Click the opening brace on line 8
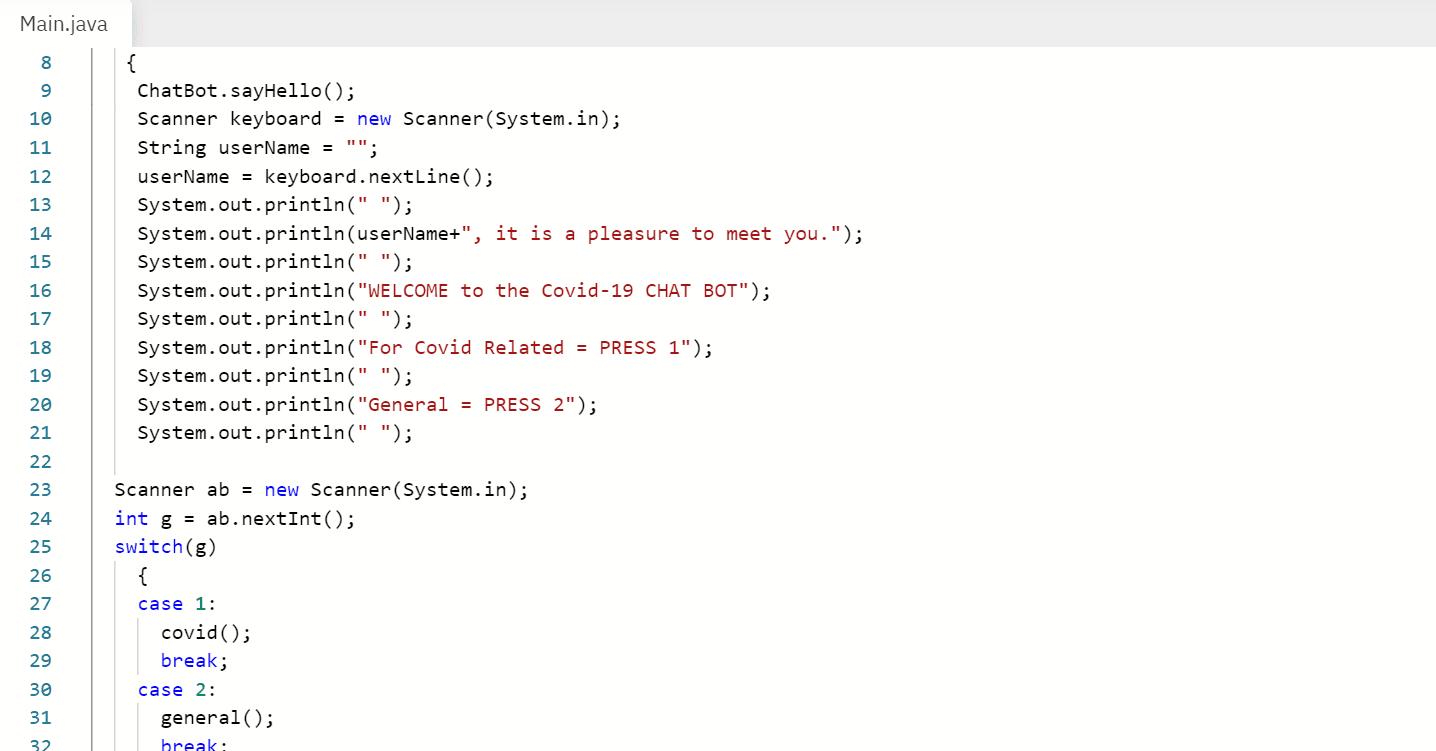This screenshot has height=751, width=1436. [x=132, y=63]
